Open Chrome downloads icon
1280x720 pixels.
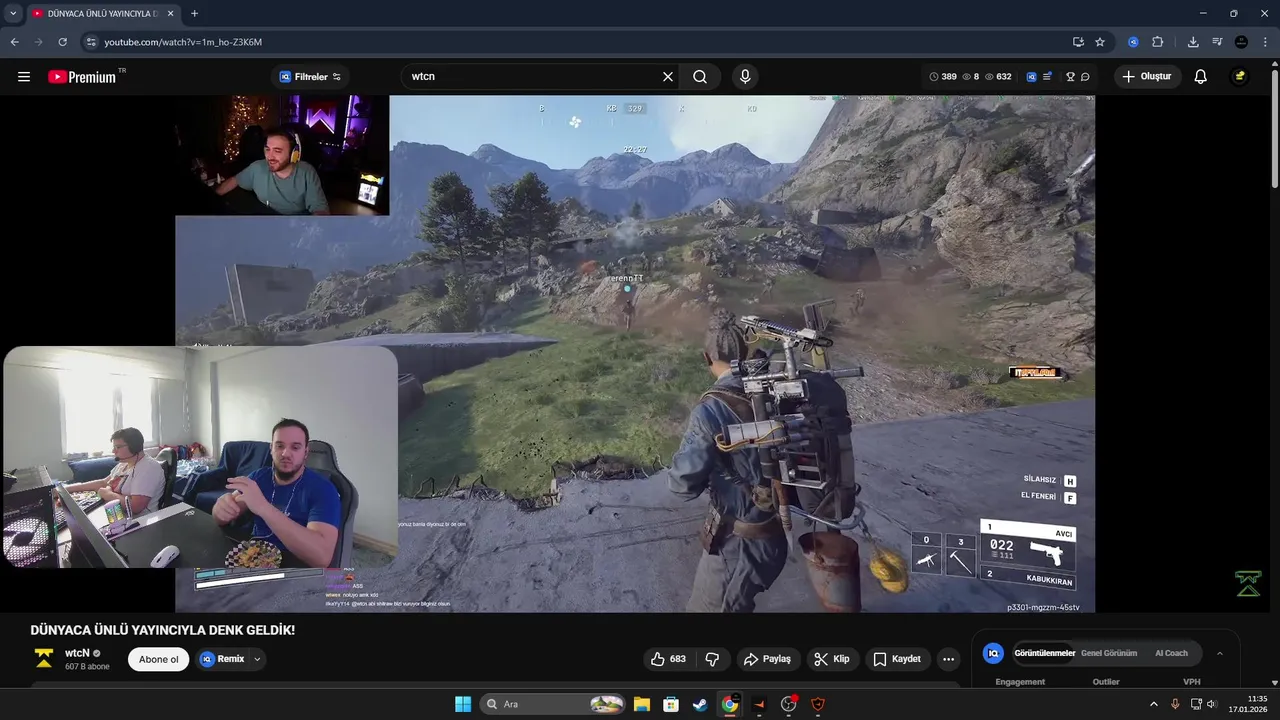pos(1193,42)
